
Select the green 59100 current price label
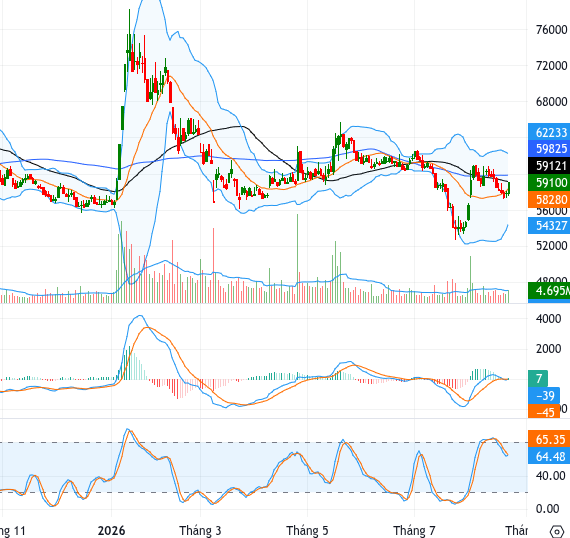tap(549, 182)
